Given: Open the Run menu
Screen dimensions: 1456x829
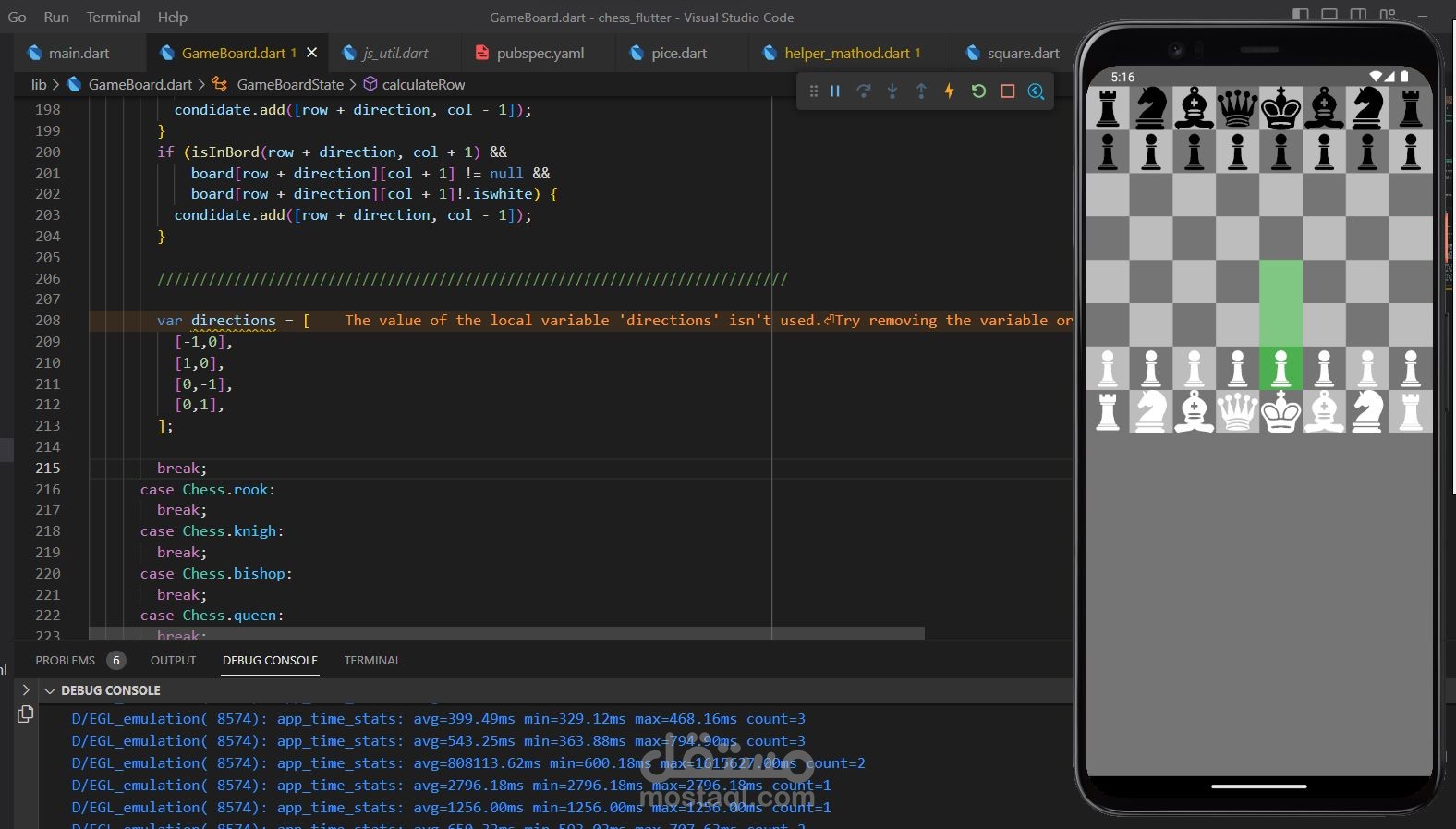Looking at the screenshot, I should coord(56,17).
